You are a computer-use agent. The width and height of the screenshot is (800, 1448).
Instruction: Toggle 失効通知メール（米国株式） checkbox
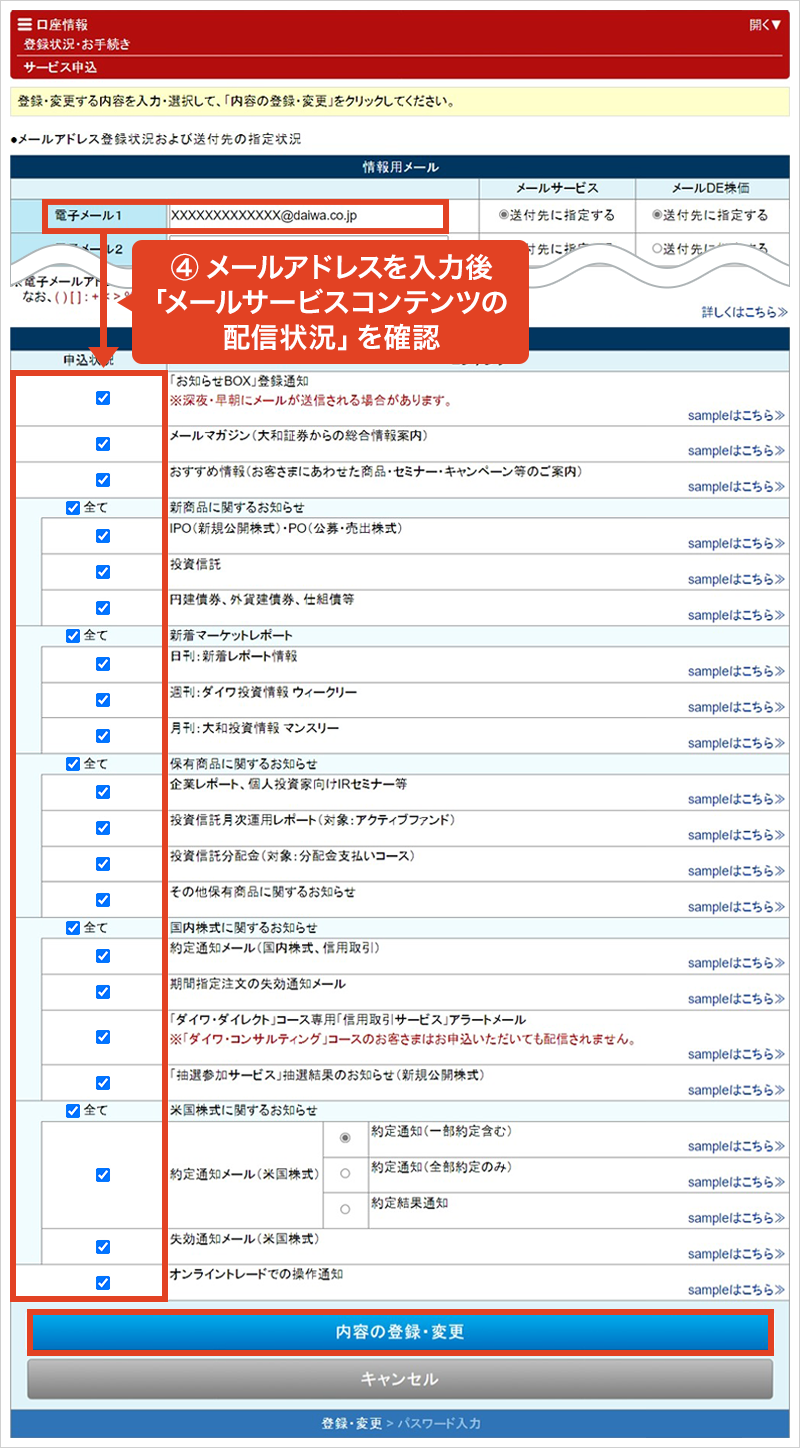(102, 1246)
